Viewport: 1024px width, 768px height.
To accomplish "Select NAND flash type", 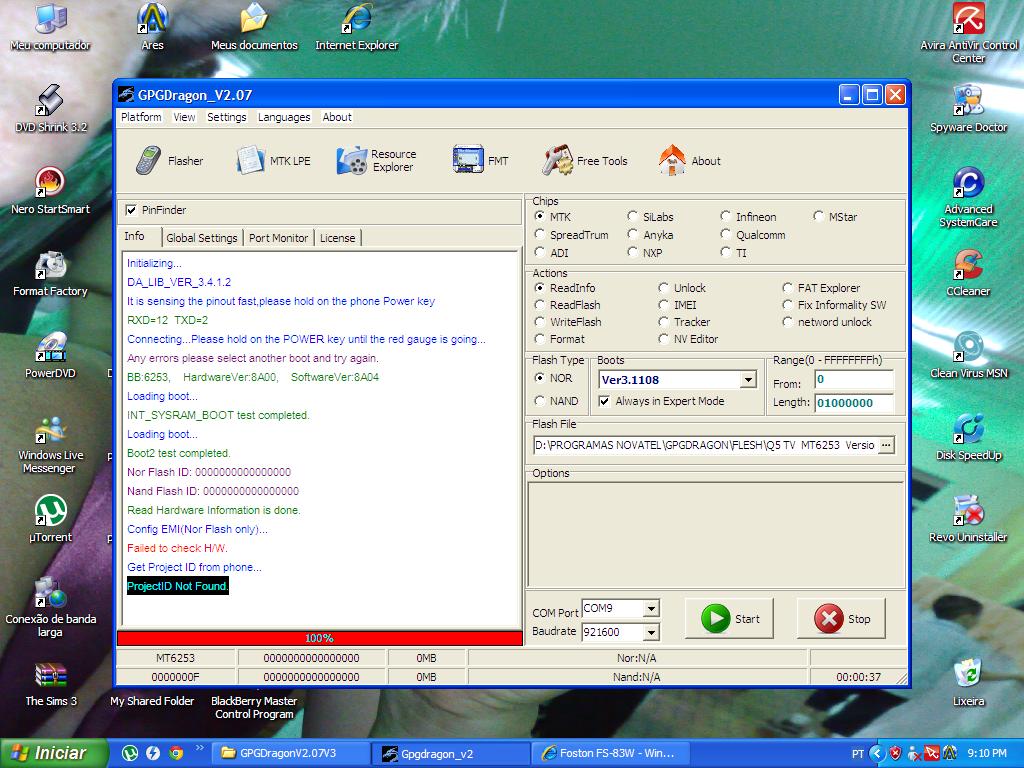I will click(x=539, y=400).
